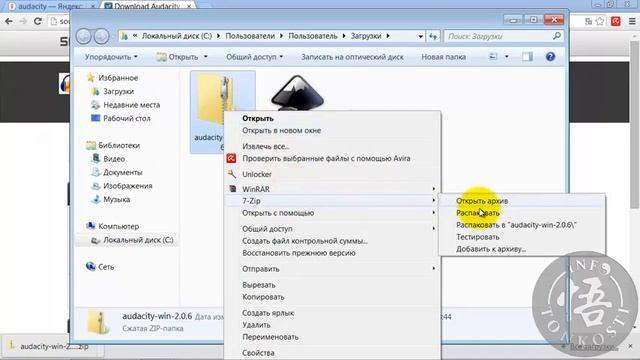The height and width of the screenshot is (360, 640).
Task: Click the red Avira extension icon in Chrome
Action: click(x=616, y=21)
